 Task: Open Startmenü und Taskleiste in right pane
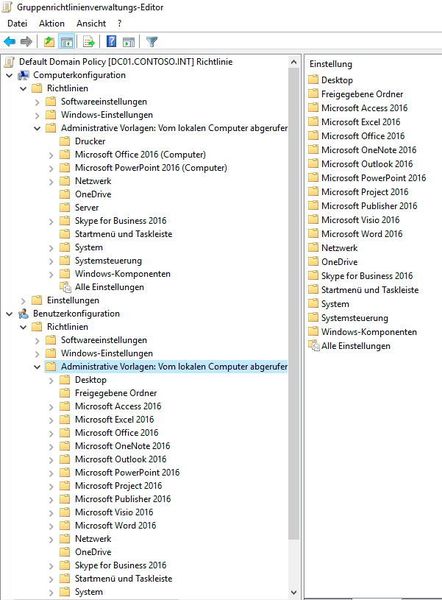[x=370, y=290]
